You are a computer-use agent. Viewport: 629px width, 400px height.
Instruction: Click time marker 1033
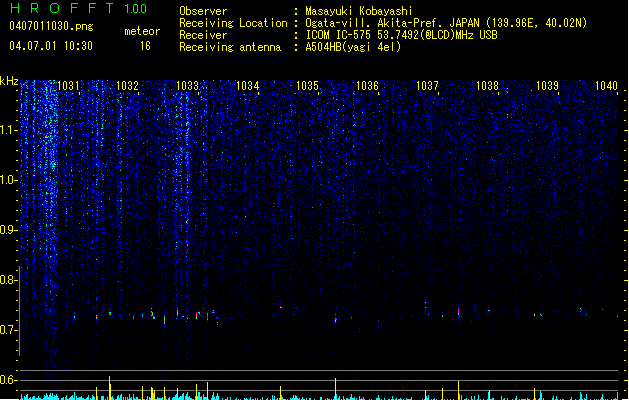(x=187, y=86)
